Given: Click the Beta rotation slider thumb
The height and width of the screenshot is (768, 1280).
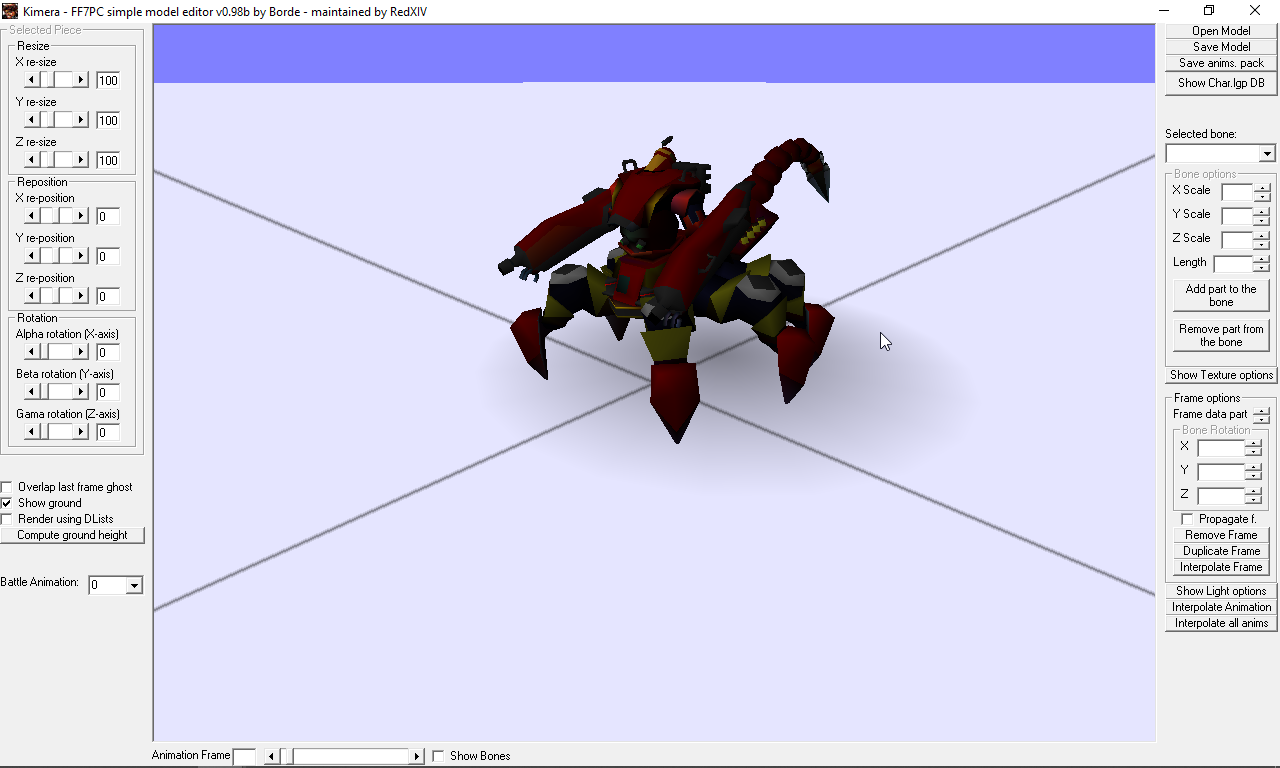Looking at the screenshot, I should tap(47, 392).
